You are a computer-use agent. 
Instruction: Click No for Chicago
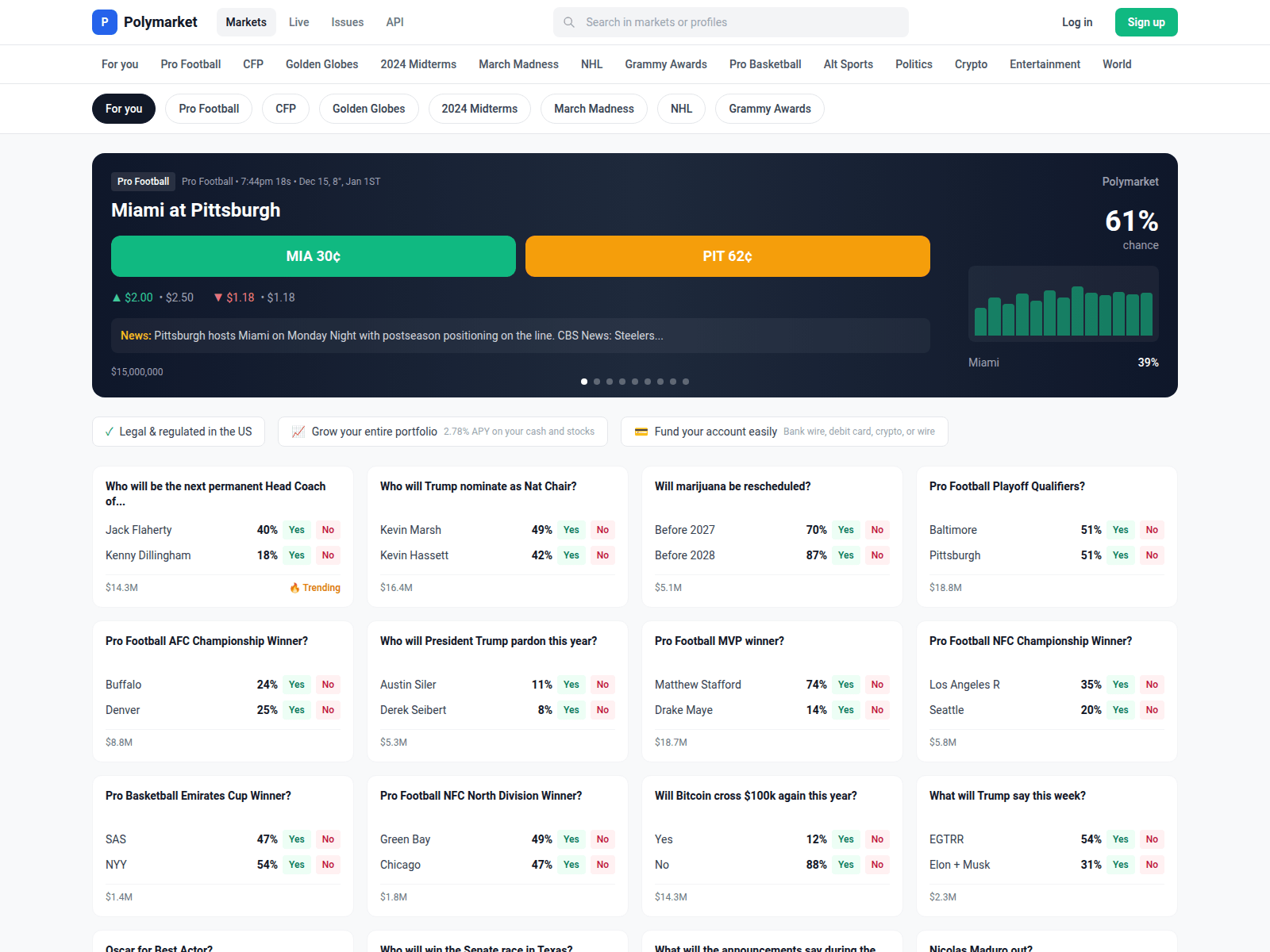tap(602, 865)
